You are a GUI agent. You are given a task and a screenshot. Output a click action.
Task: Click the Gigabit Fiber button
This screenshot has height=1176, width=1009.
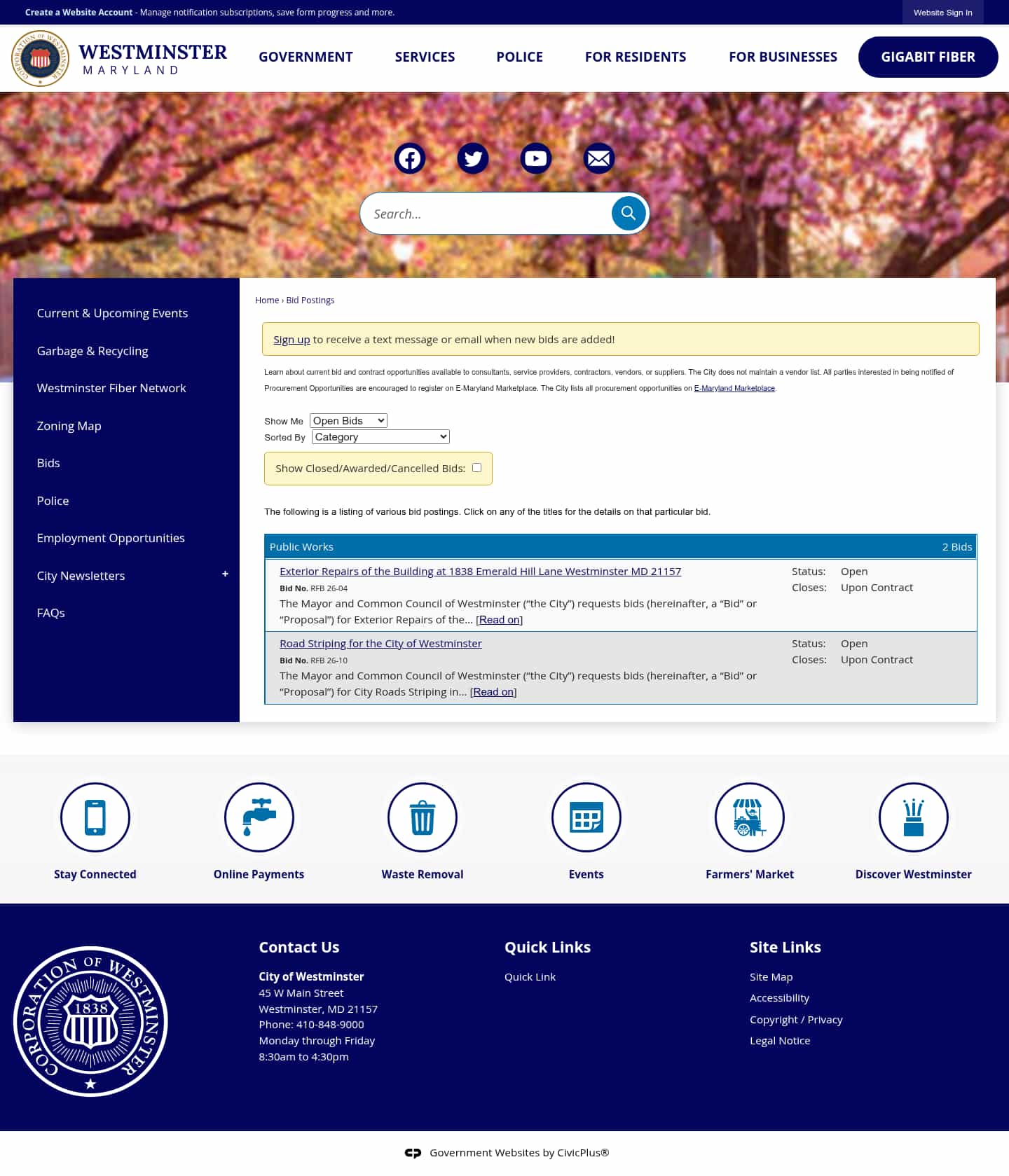tap(928, 57)
